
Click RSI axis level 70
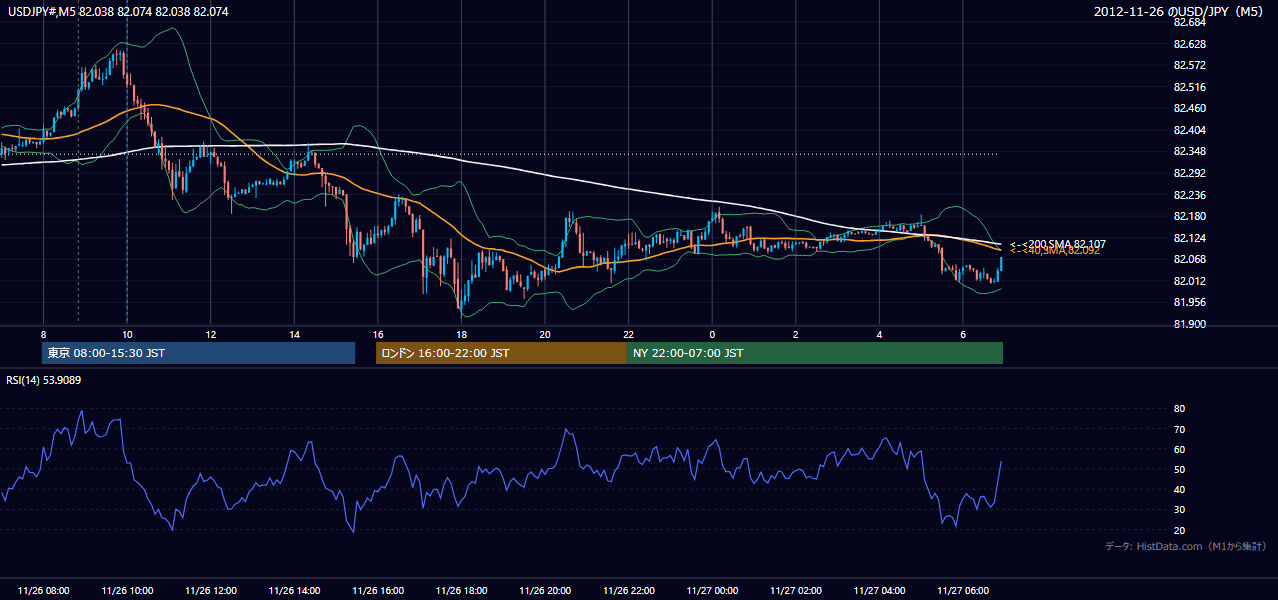point(1180,429)
